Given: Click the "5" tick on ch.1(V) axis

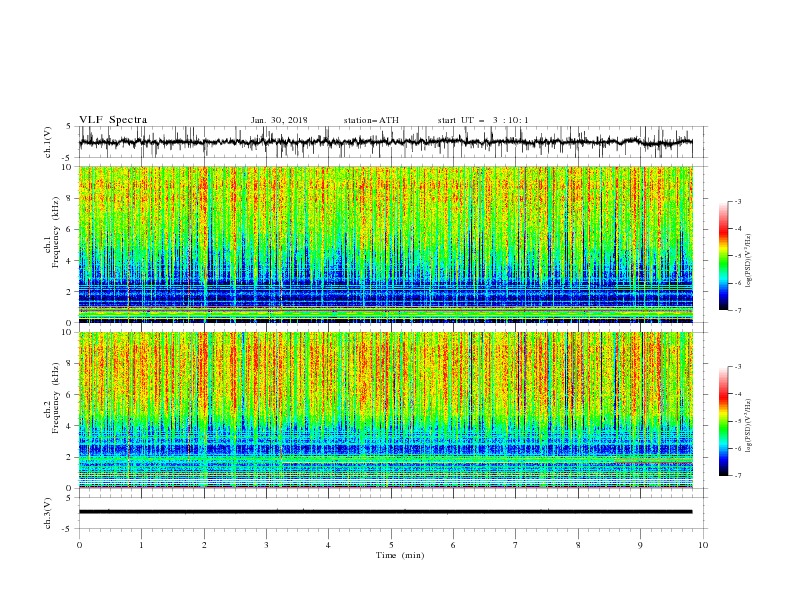Looking at the screenshot, I should 70,126.
